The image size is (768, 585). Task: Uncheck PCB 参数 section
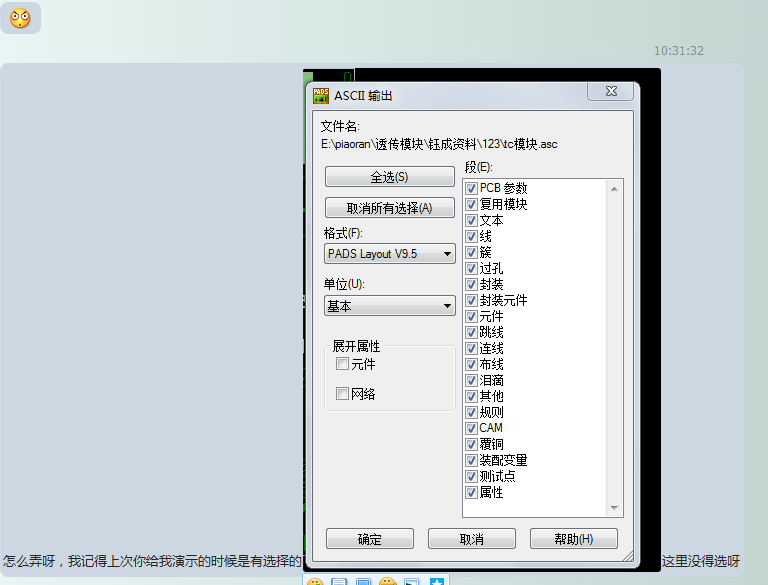(x=471, y=188)
